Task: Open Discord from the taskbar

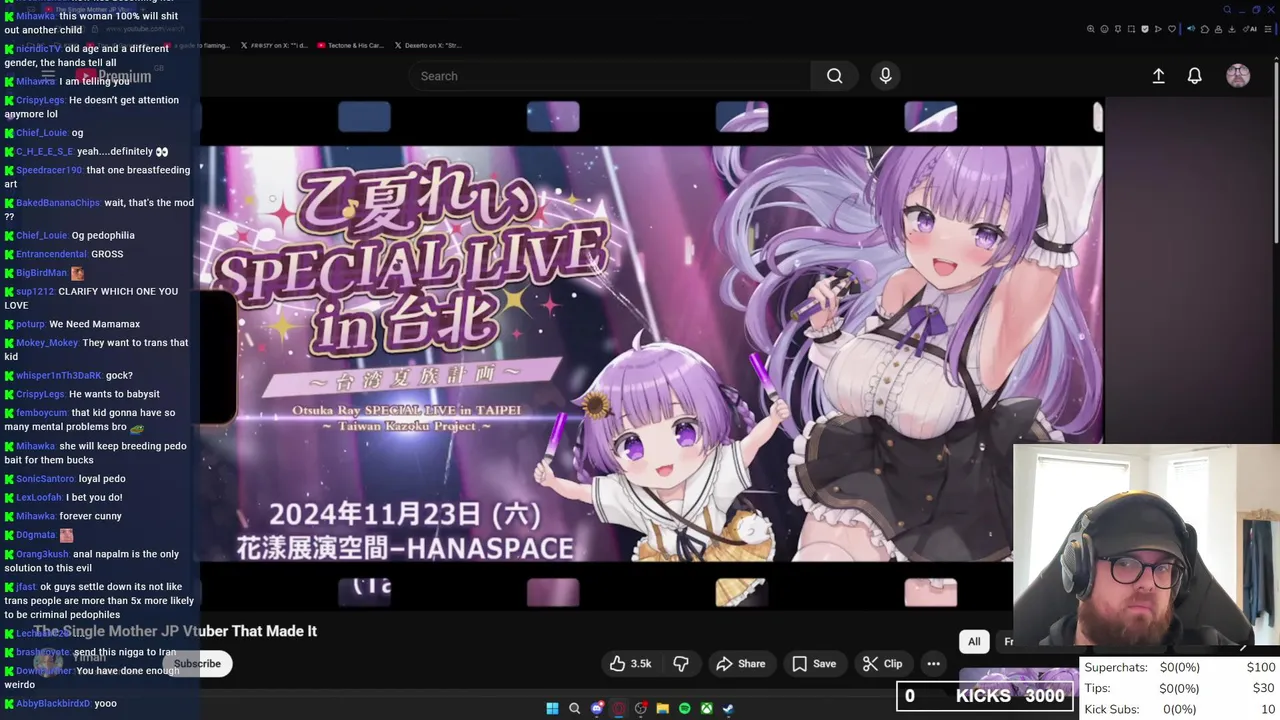Action: point(597,708)
